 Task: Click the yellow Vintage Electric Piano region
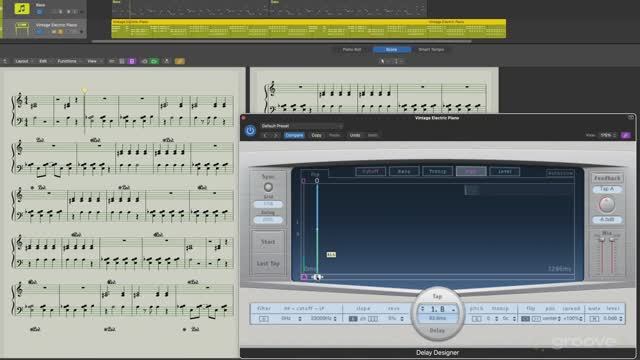pos(309,29)
